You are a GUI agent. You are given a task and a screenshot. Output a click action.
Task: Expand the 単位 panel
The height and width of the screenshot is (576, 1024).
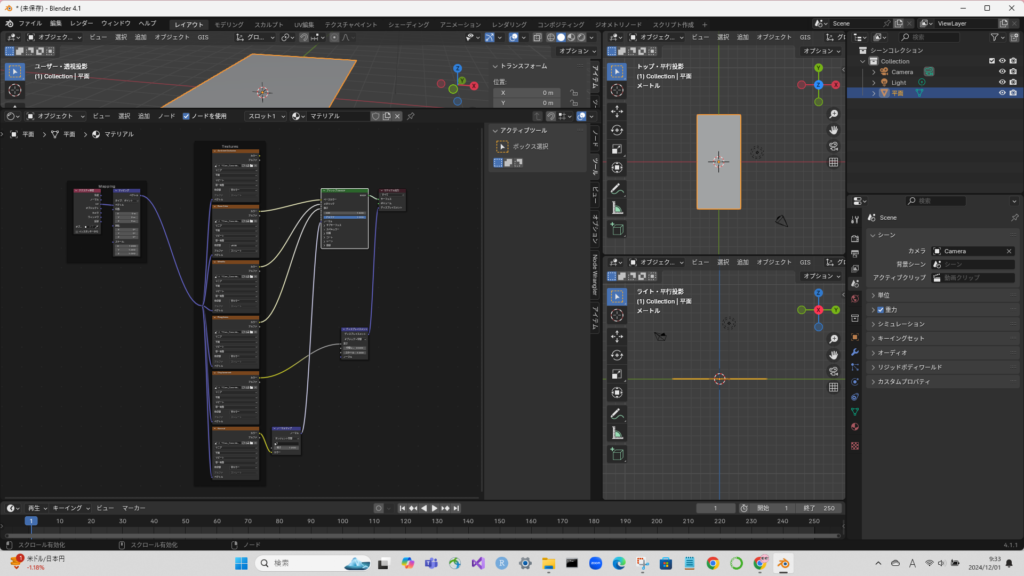pos(885,295)
